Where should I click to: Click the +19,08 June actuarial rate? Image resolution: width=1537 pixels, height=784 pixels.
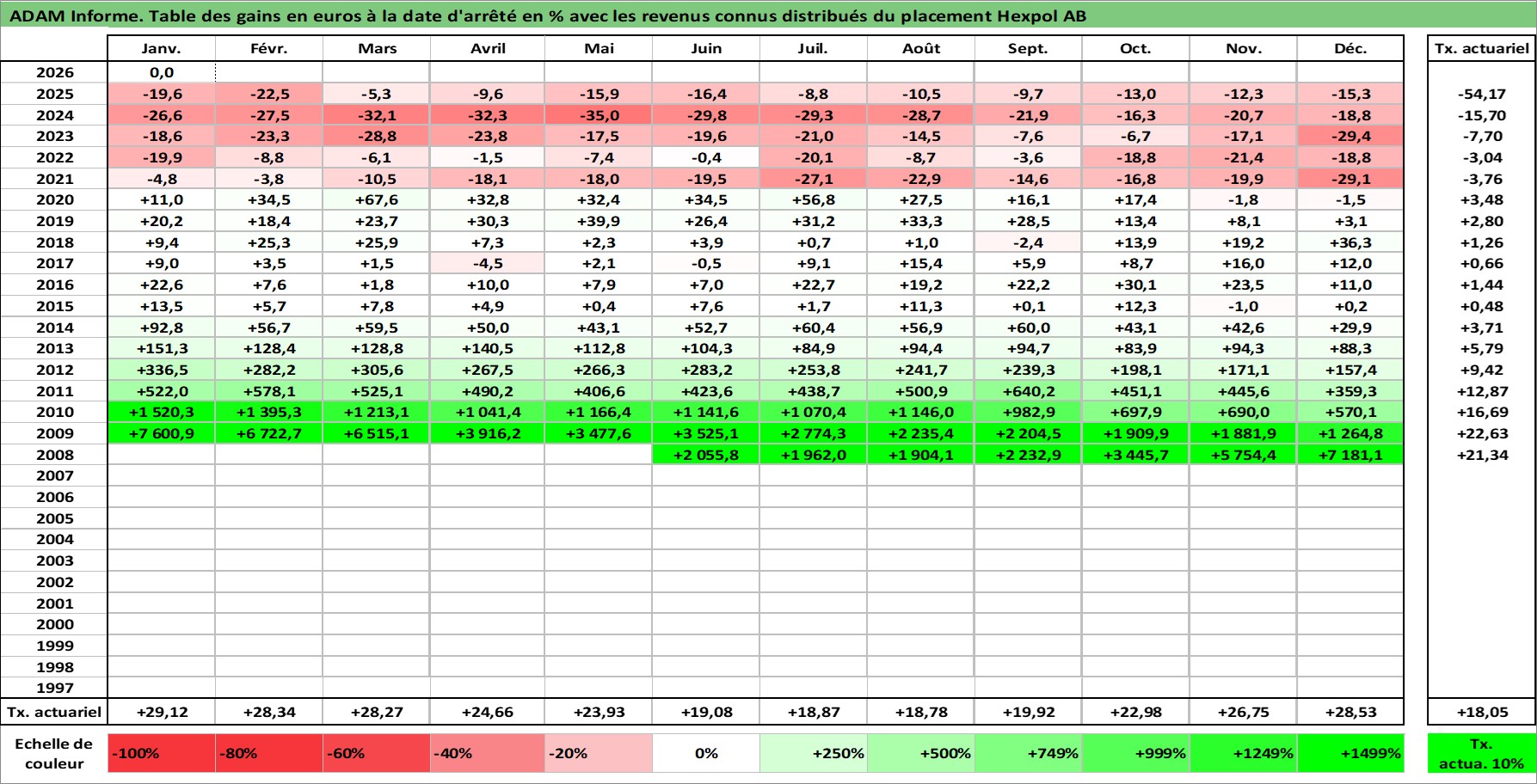(x=706, y=712)
